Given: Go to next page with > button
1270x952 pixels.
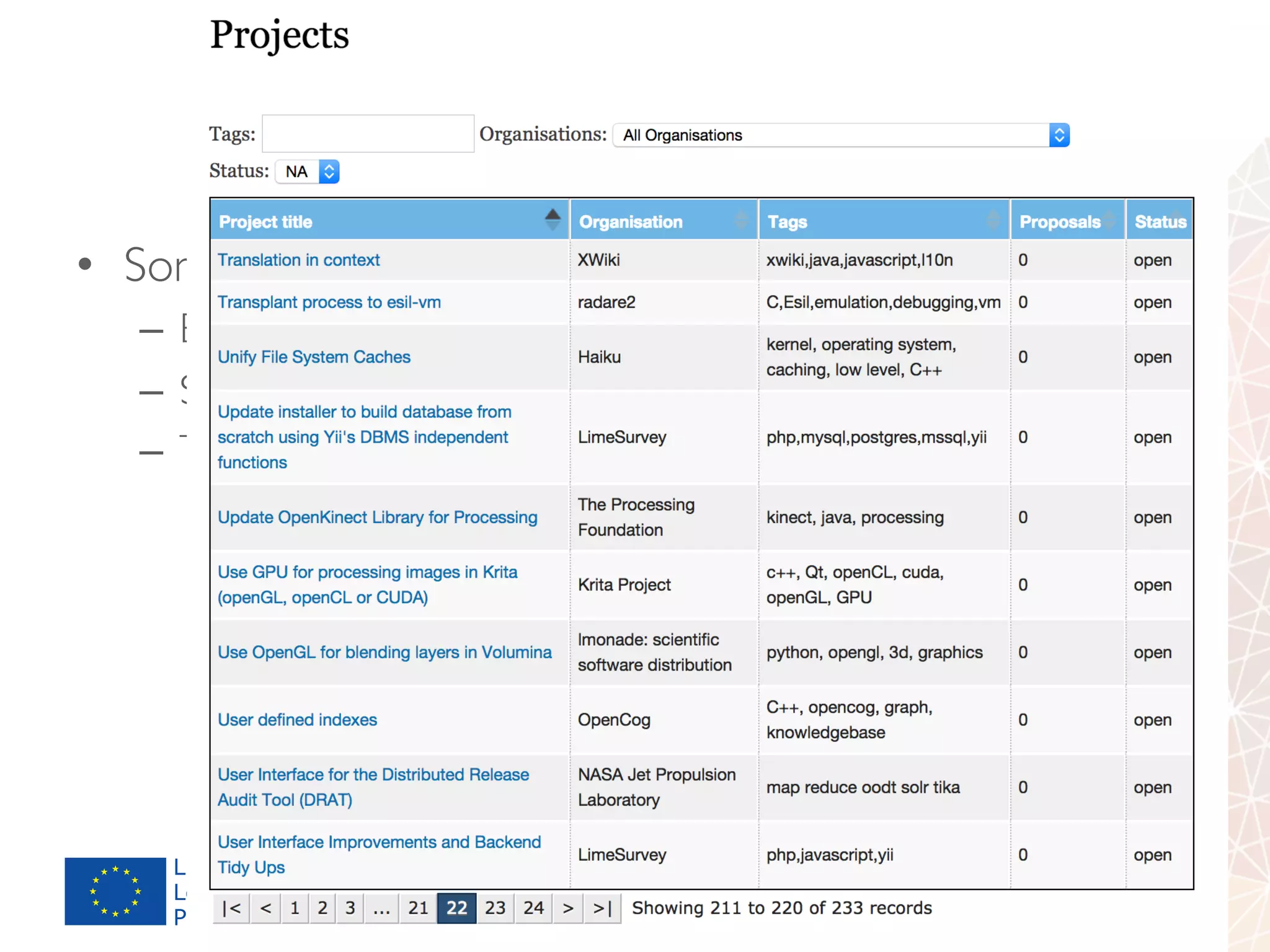Looking at the screenshot, I should (568, 908).
